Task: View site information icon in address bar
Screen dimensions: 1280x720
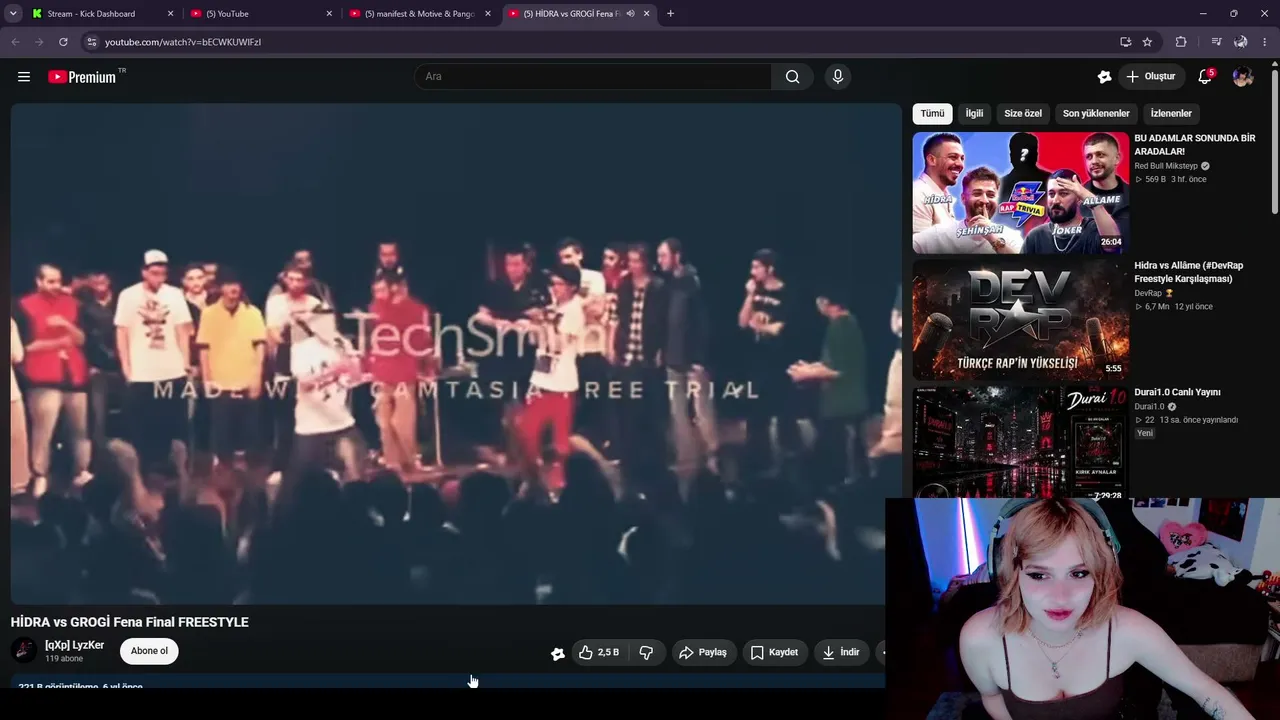Action: pyautogui.click(x=91, y=42)
